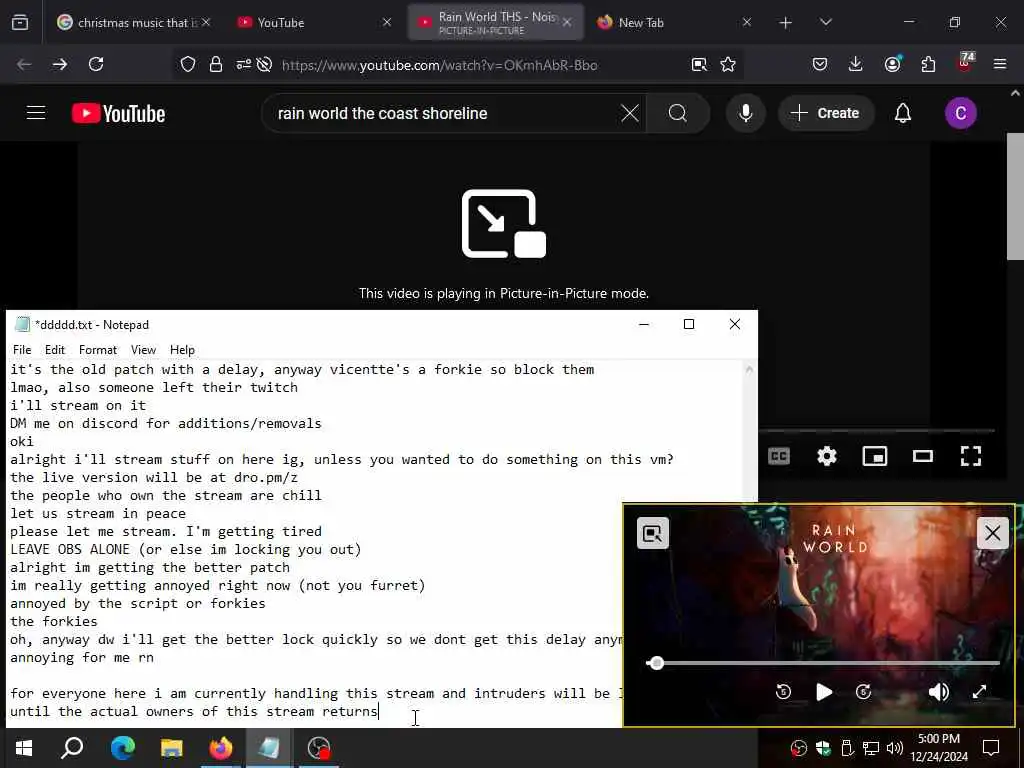Seek using the PiP progress slider
The height and width of the screenshot is (768, 1024).
[823, 664]
